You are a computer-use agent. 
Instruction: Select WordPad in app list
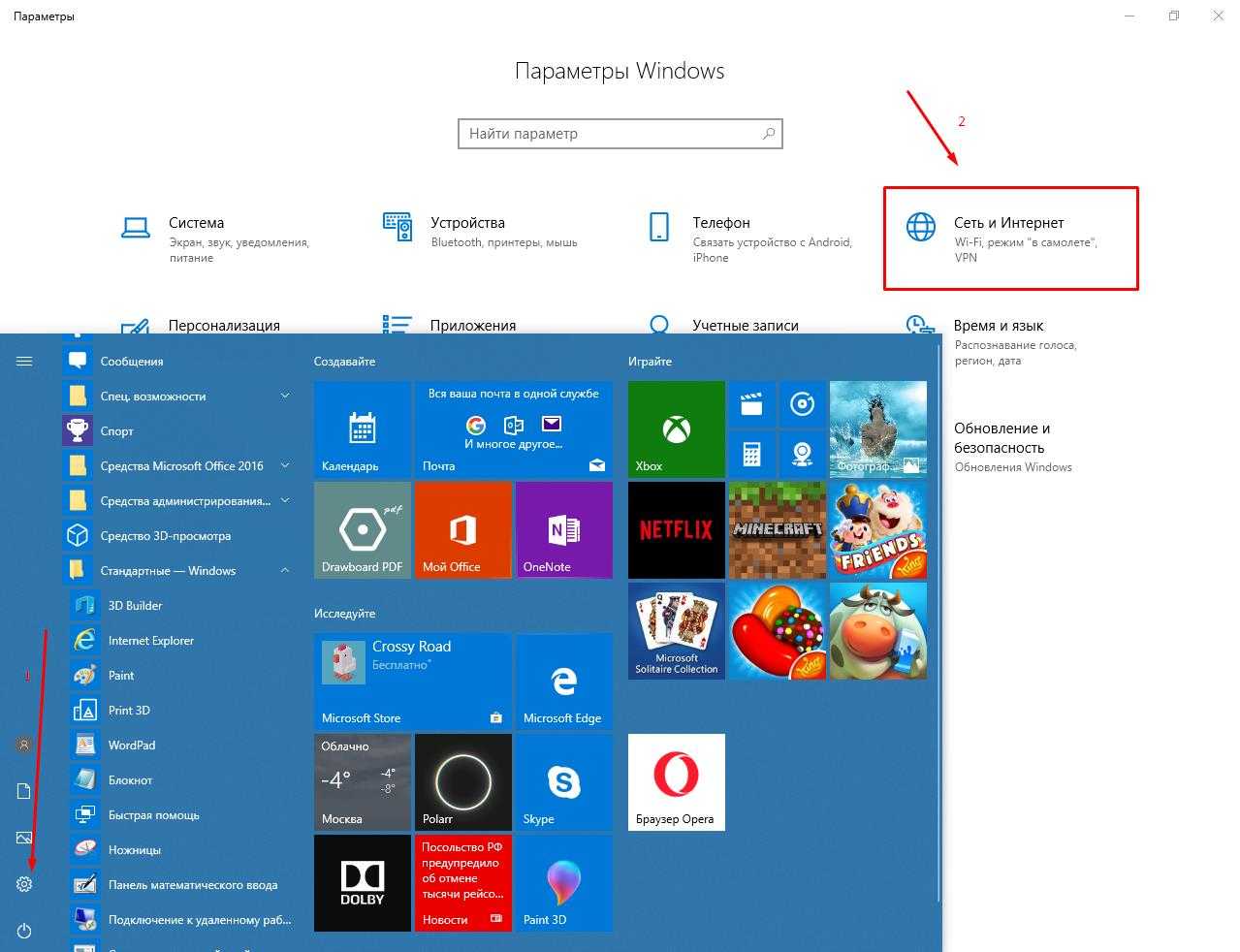click(132, 746)
